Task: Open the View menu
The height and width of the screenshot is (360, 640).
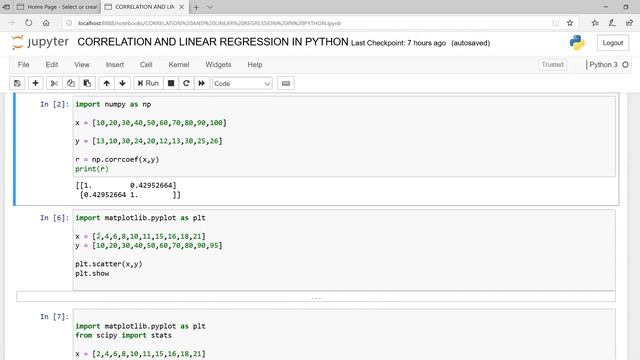Action: [82, 64]
